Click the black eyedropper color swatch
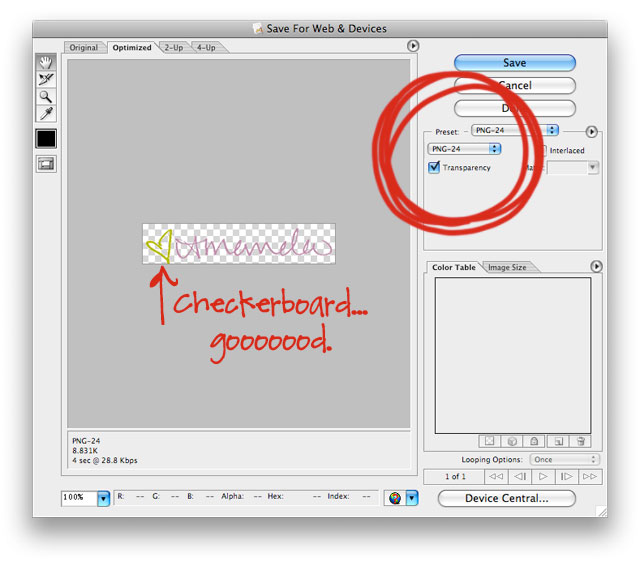The height and width of the screenshot is (562, 640). coord(46,139)
